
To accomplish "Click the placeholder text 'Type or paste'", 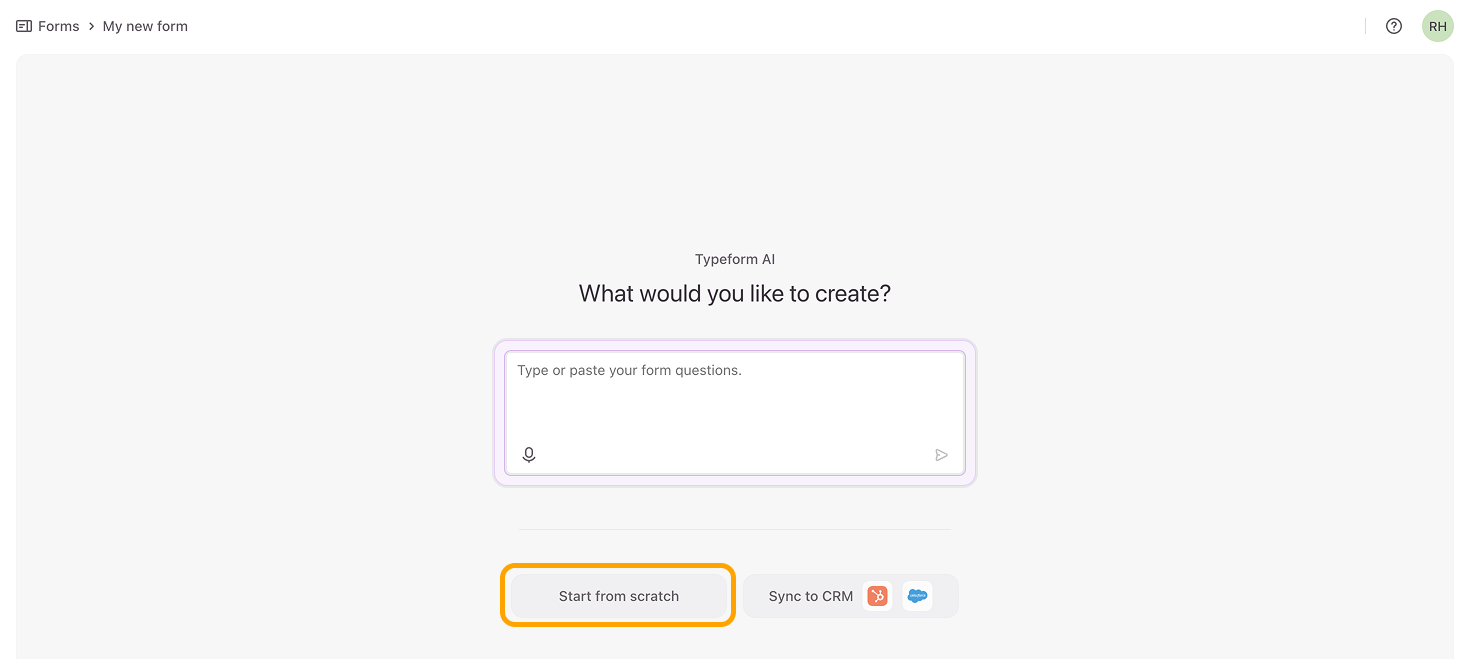I will (560, 370).
